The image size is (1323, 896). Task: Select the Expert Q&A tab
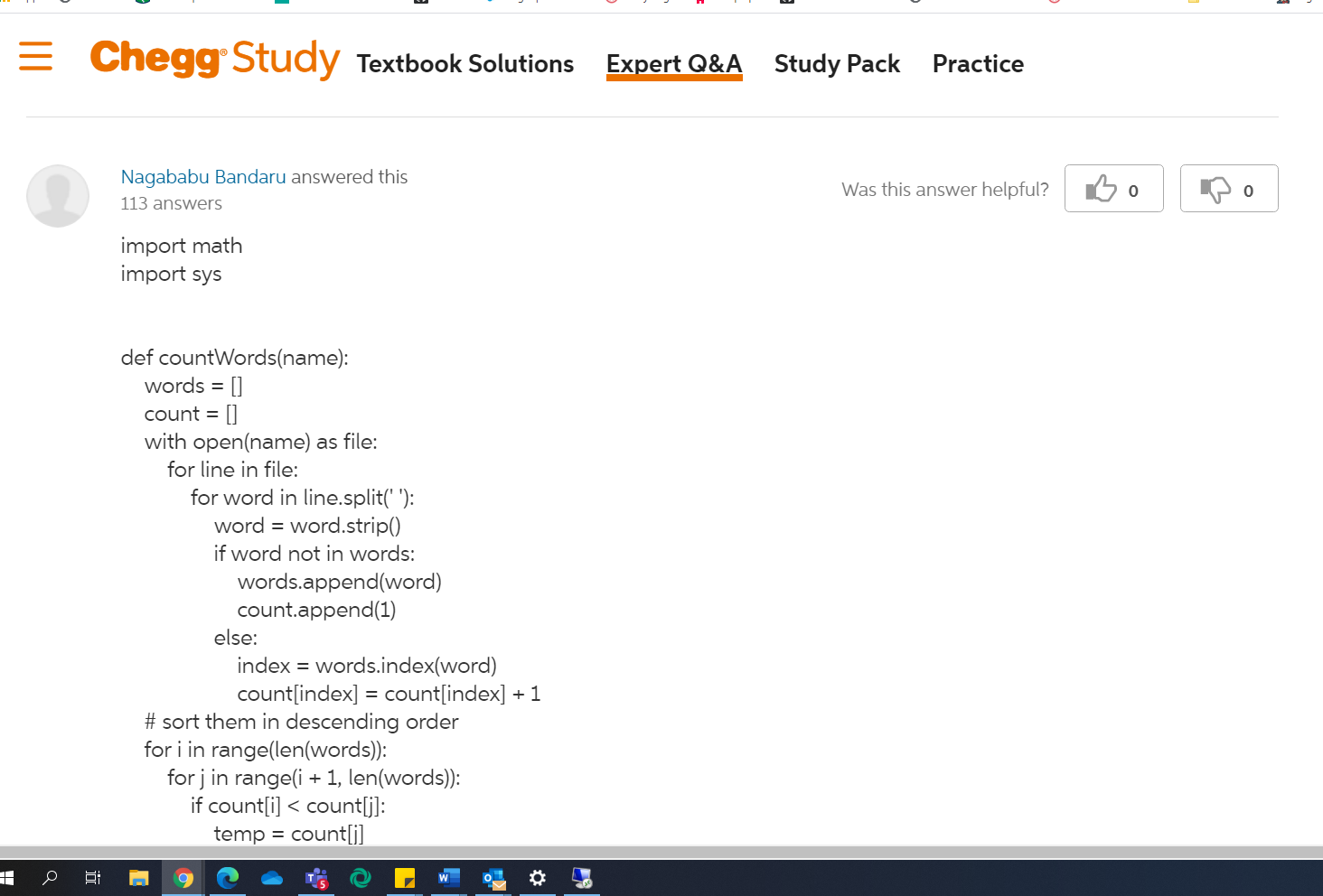(x=674, y=64)
